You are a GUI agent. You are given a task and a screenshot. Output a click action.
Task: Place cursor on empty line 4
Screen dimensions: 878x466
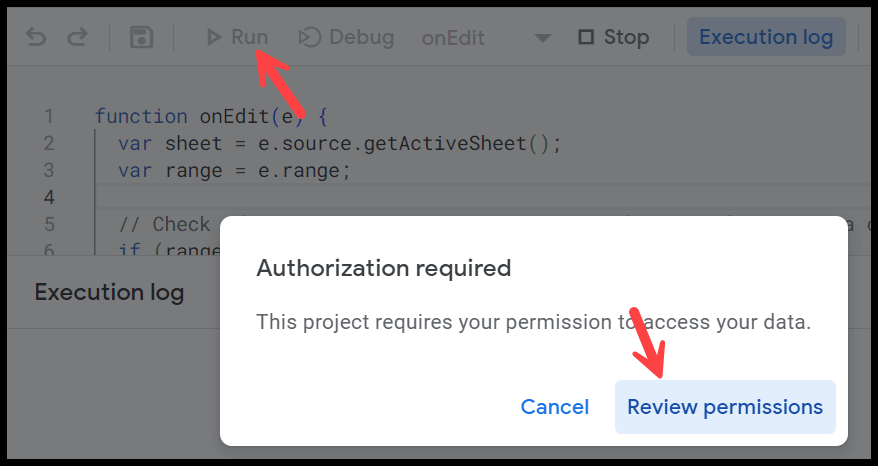482,197
